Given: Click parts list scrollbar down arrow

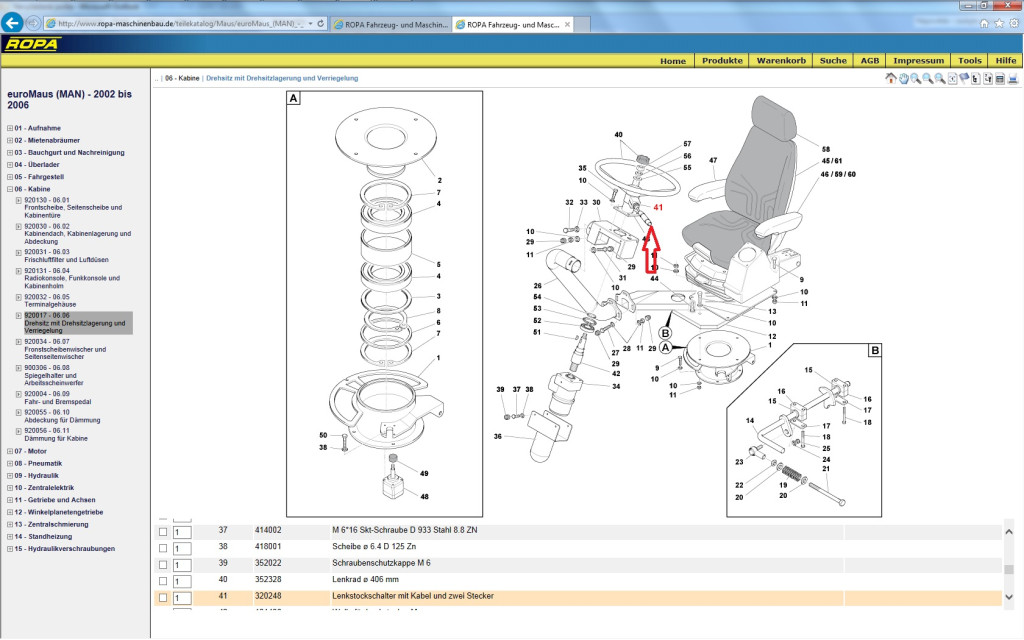Looking at the screenshot, I should coord(1009,597).
